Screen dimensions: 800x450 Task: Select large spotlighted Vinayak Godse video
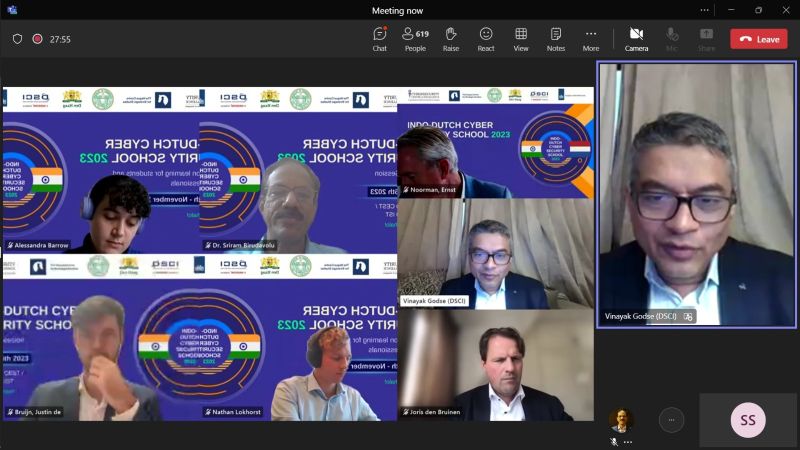(x=696, y=194)
